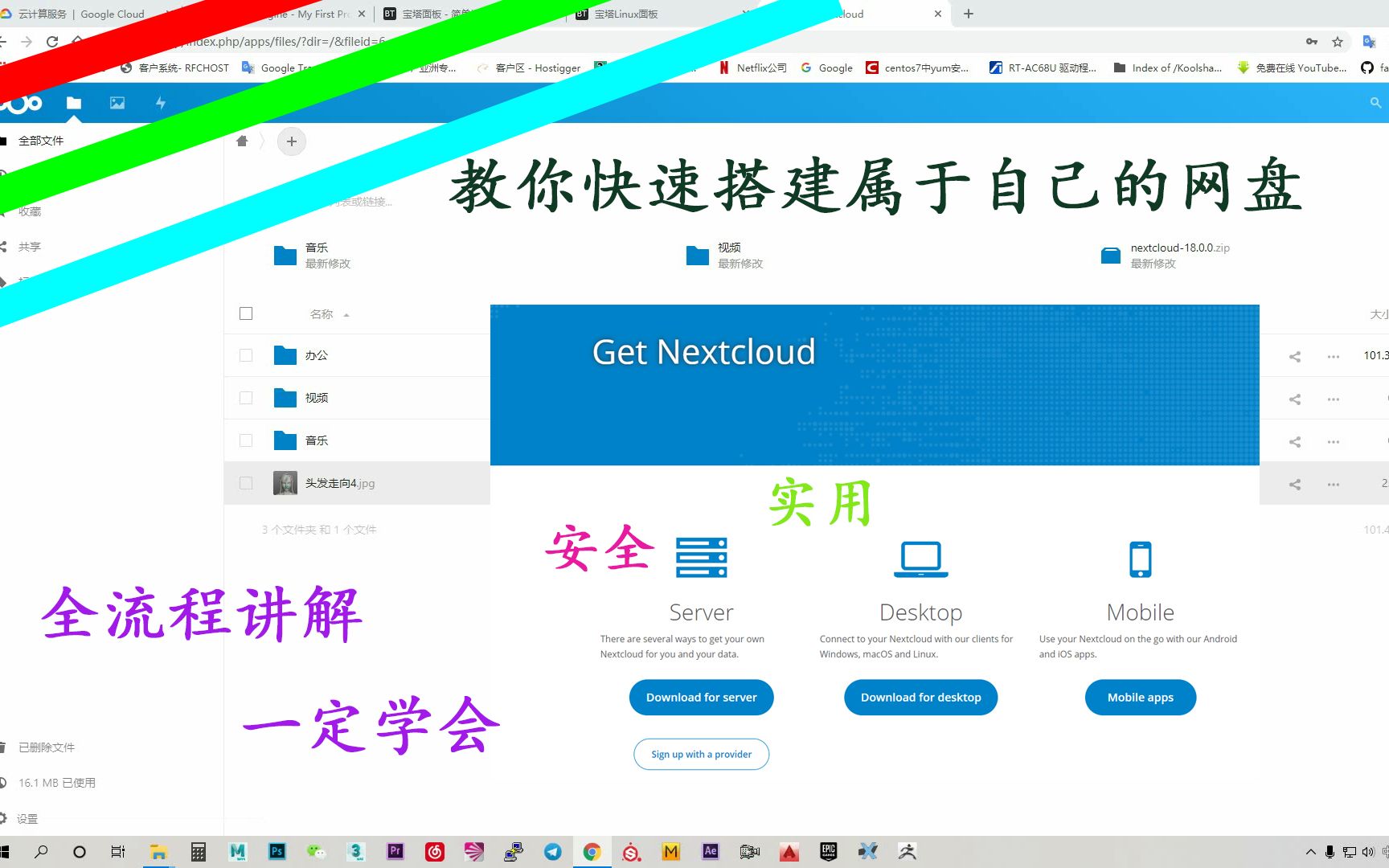Image resolution: width=1389 pixels, height=868 pixels.
Task: Click Download for server button
Action: (x=702, y=698)
